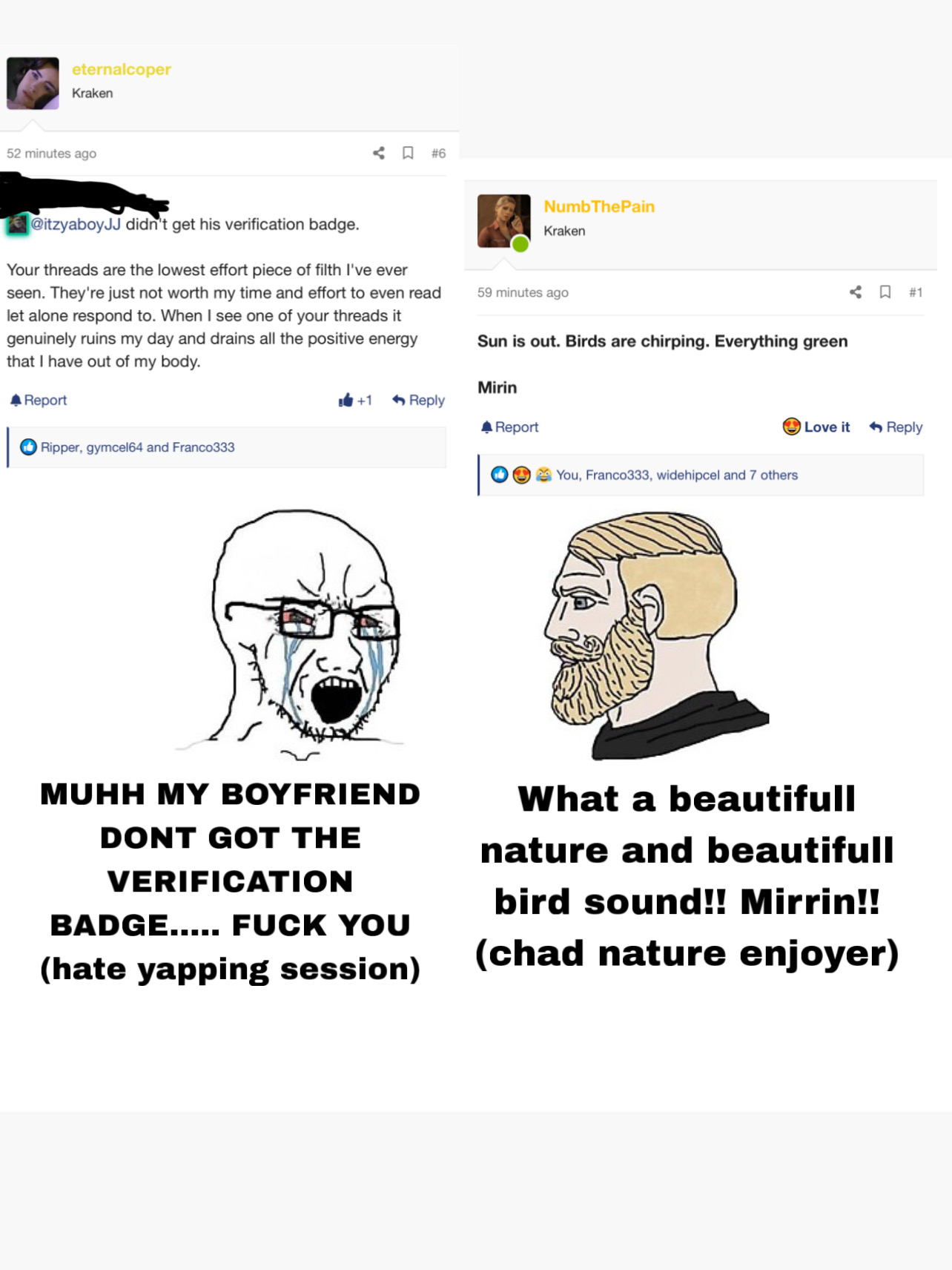Screen dimensions: 952x1270
Task: Click the Love it reaction emoji
Action: coord(792,427)
